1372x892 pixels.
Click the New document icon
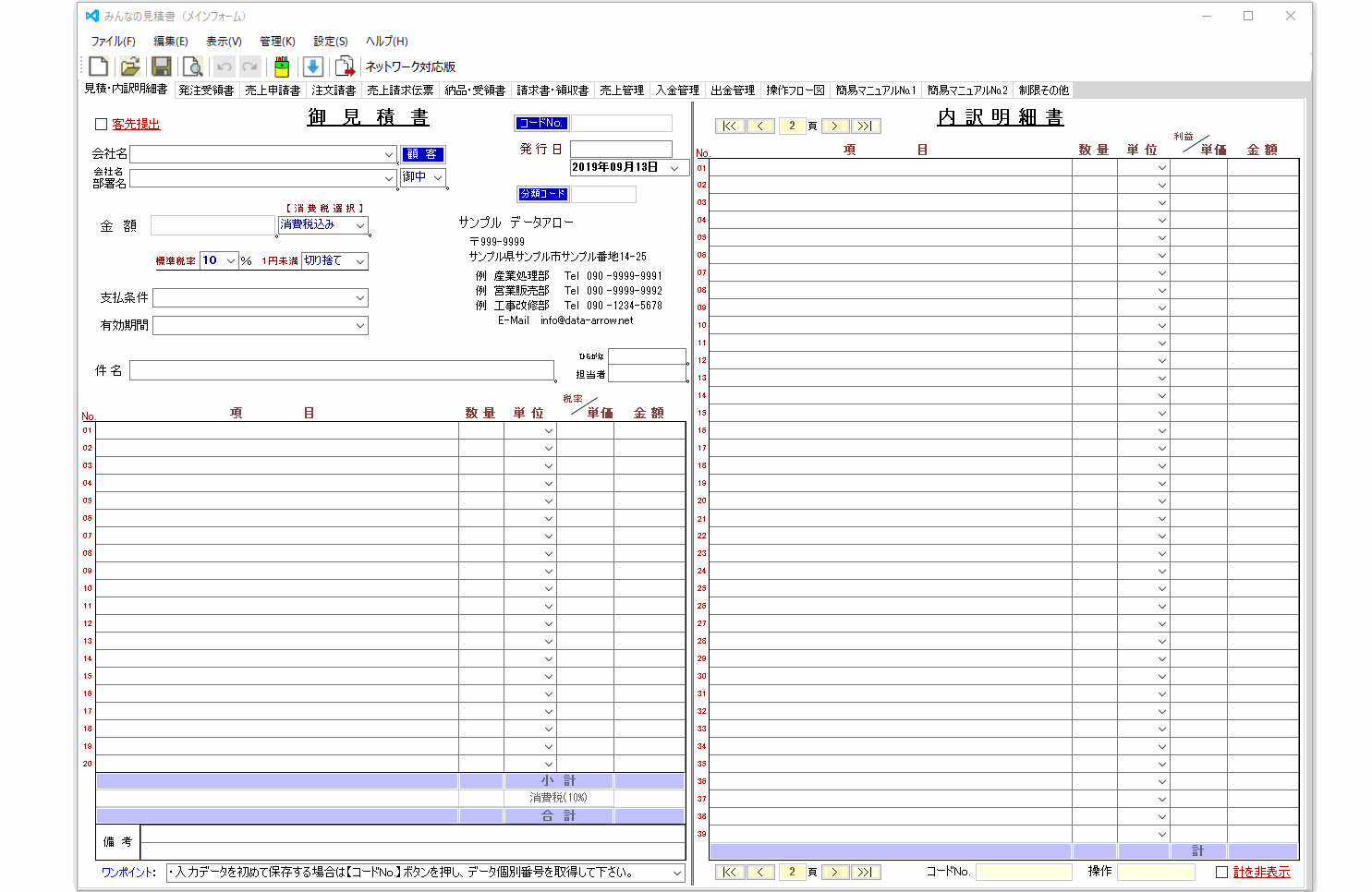click(x=99, y=66)
